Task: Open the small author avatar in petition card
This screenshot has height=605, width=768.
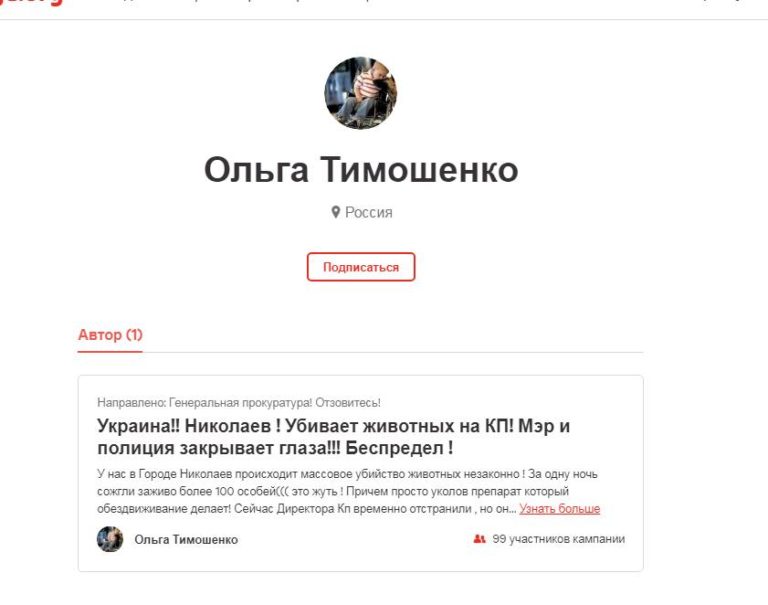Action: (110, 539)
